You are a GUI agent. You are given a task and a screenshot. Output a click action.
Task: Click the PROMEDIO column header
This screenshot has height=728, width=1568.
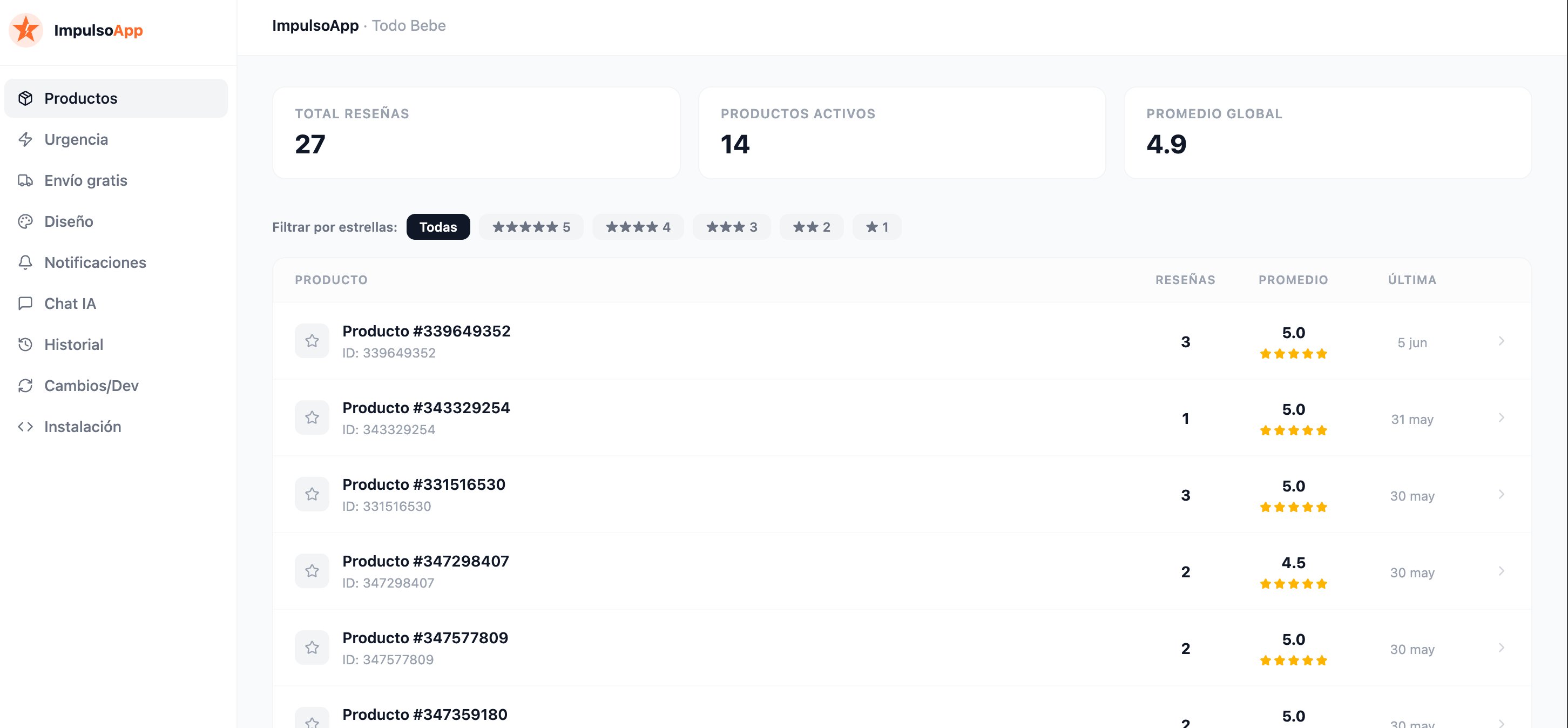(x=1294, y=280)
